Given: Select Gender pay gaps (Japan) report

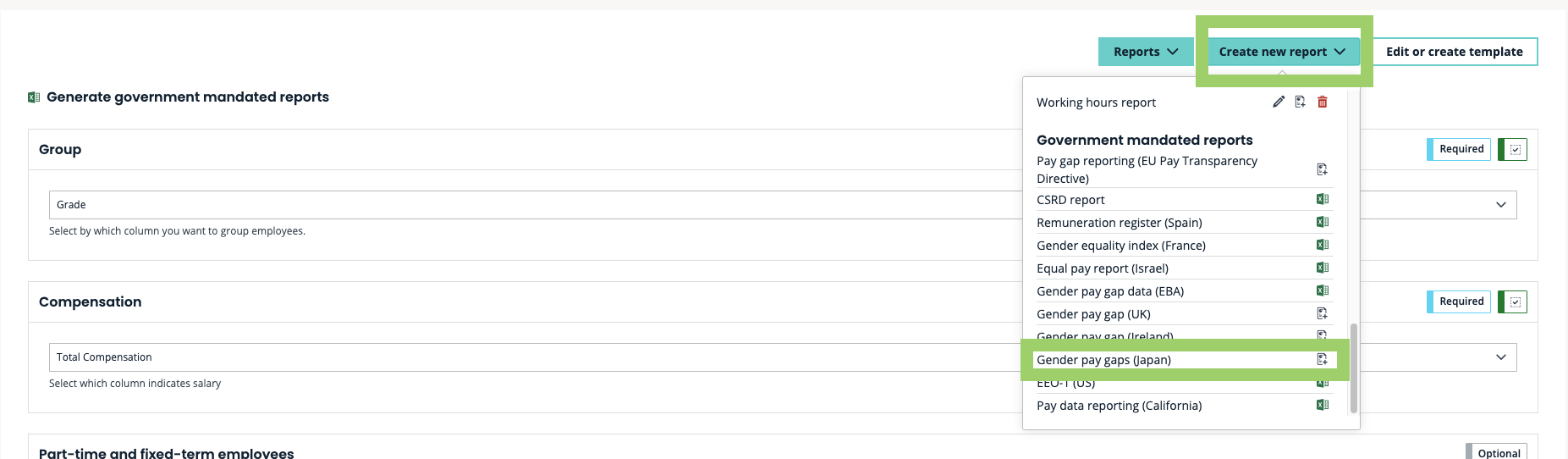Looking at the screenshot, I should (1103, 360).
